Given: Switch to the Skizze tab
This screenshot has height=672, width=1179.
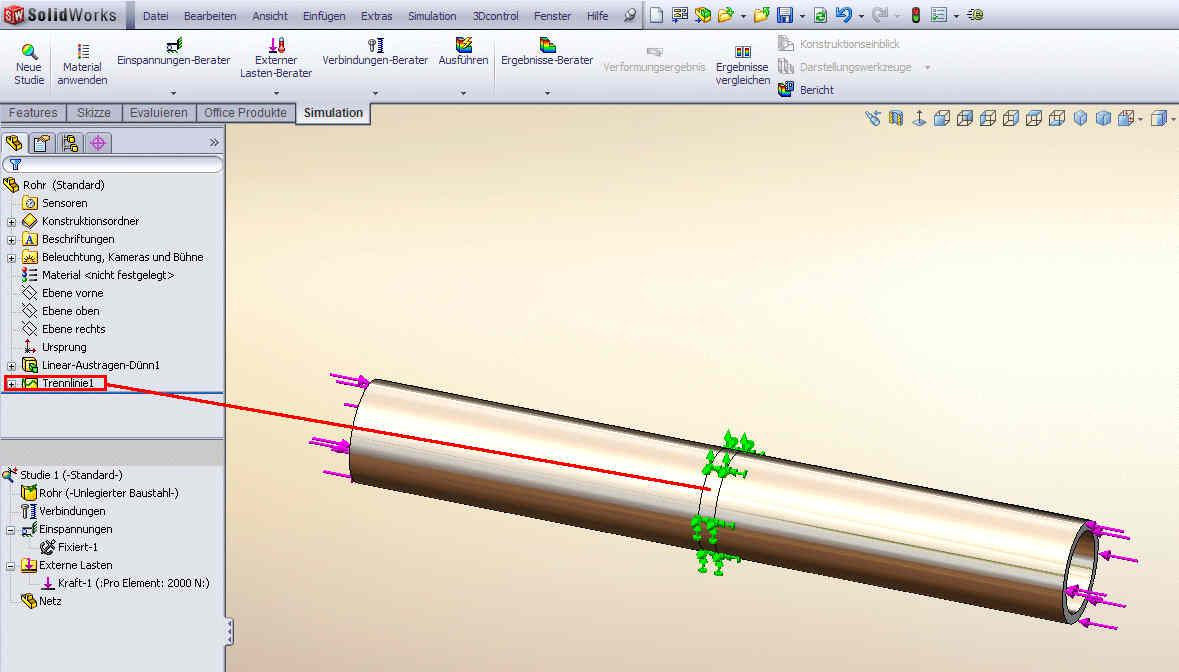Looking at the screenshot, I should (x=94, y=113).
